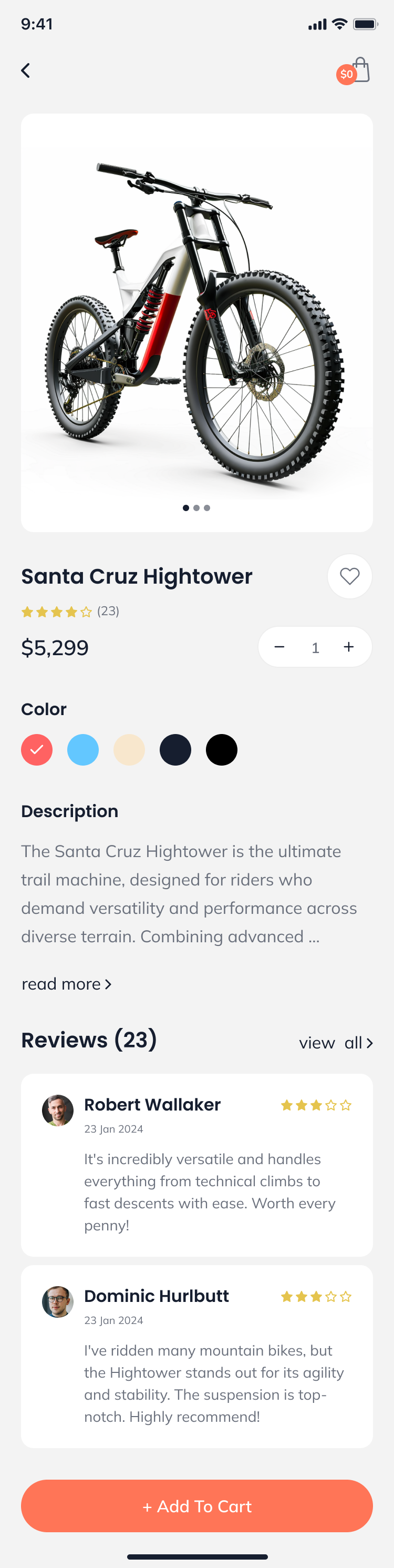
Task: Open the shopping bag cart icon
Action: click(360, 70)
